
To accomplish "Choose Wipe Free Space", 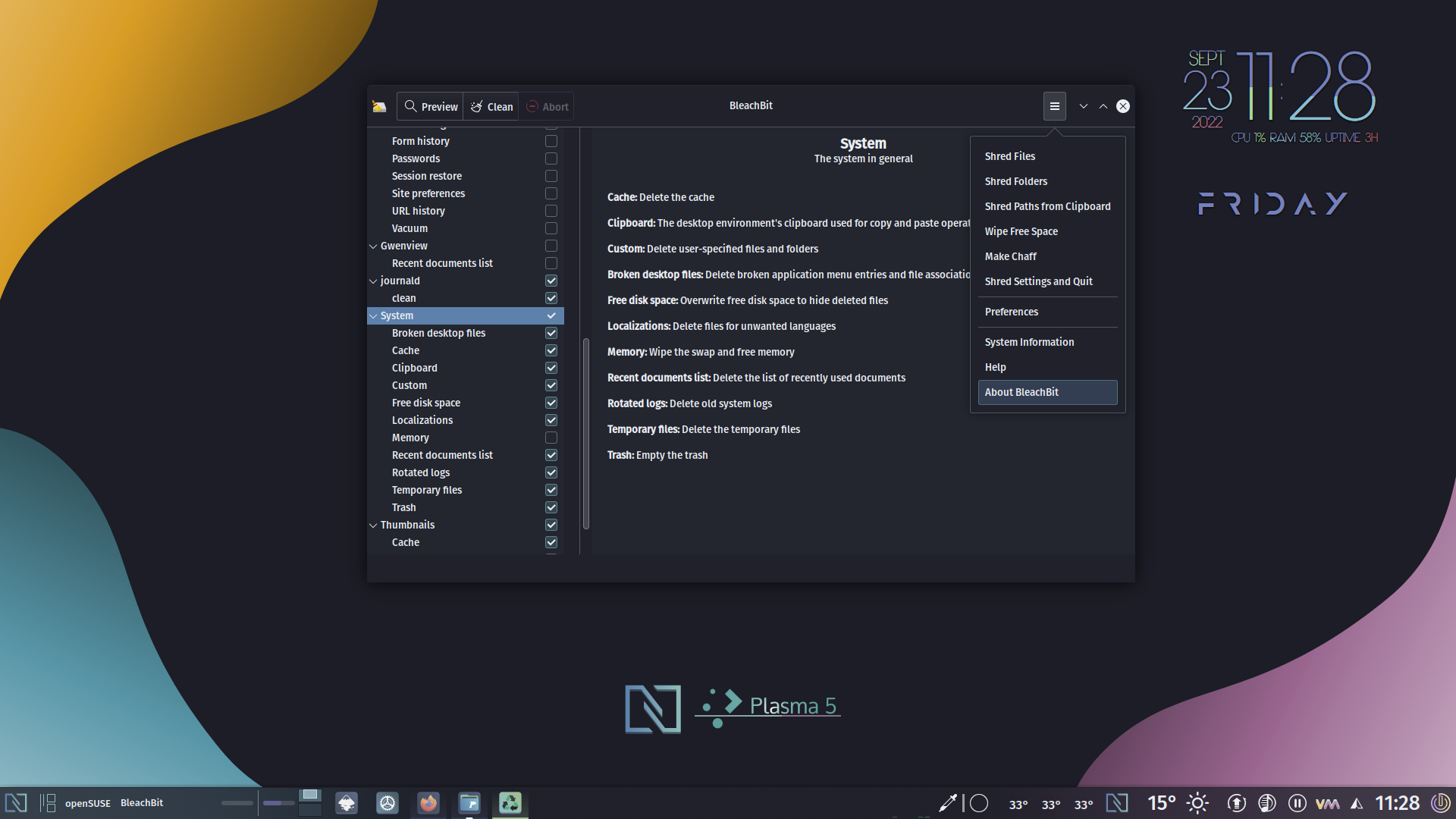I will pyautogui.click(x=1047, y=231).
